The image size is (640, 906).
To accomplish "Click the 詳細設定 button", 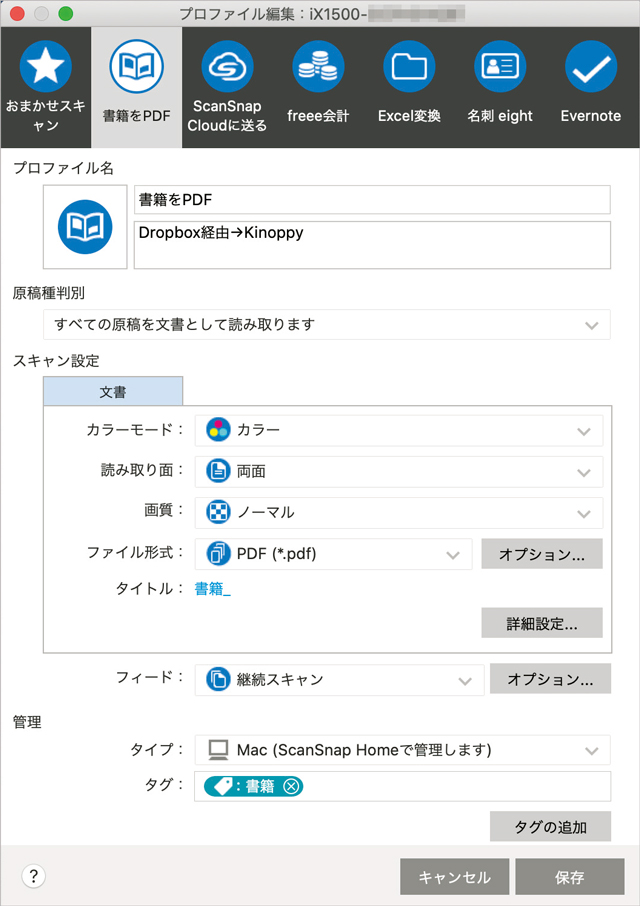I will coord(542,623).
